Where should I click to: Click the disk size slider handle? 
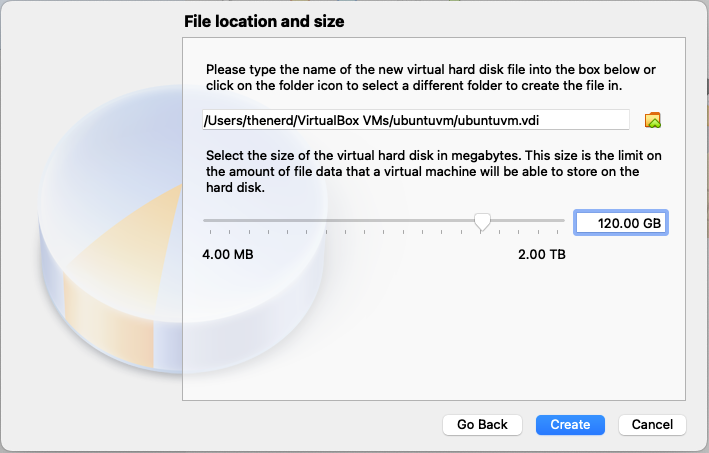482,222
